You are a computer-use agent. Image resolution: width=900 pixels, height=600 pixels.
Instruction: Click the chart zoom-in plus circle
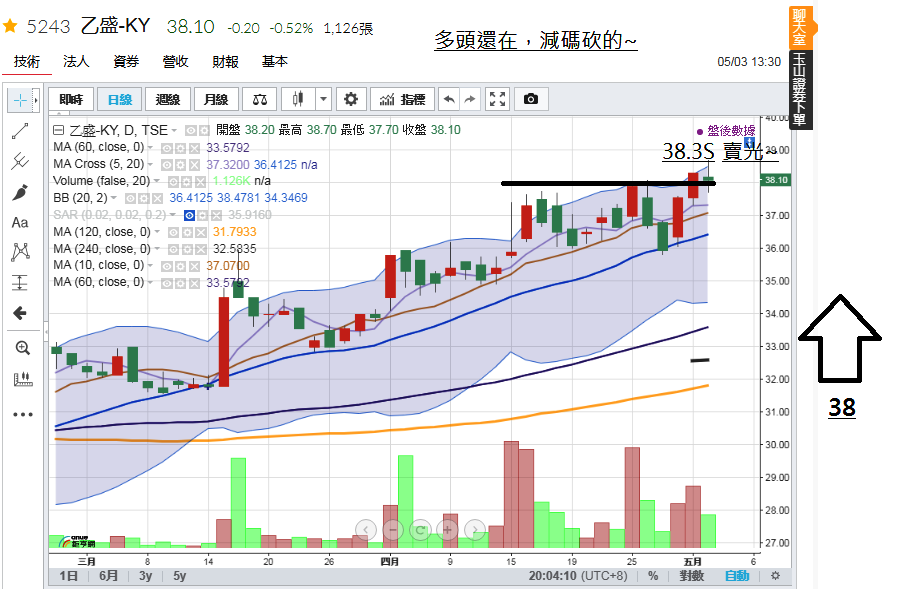tap(447, 529)
